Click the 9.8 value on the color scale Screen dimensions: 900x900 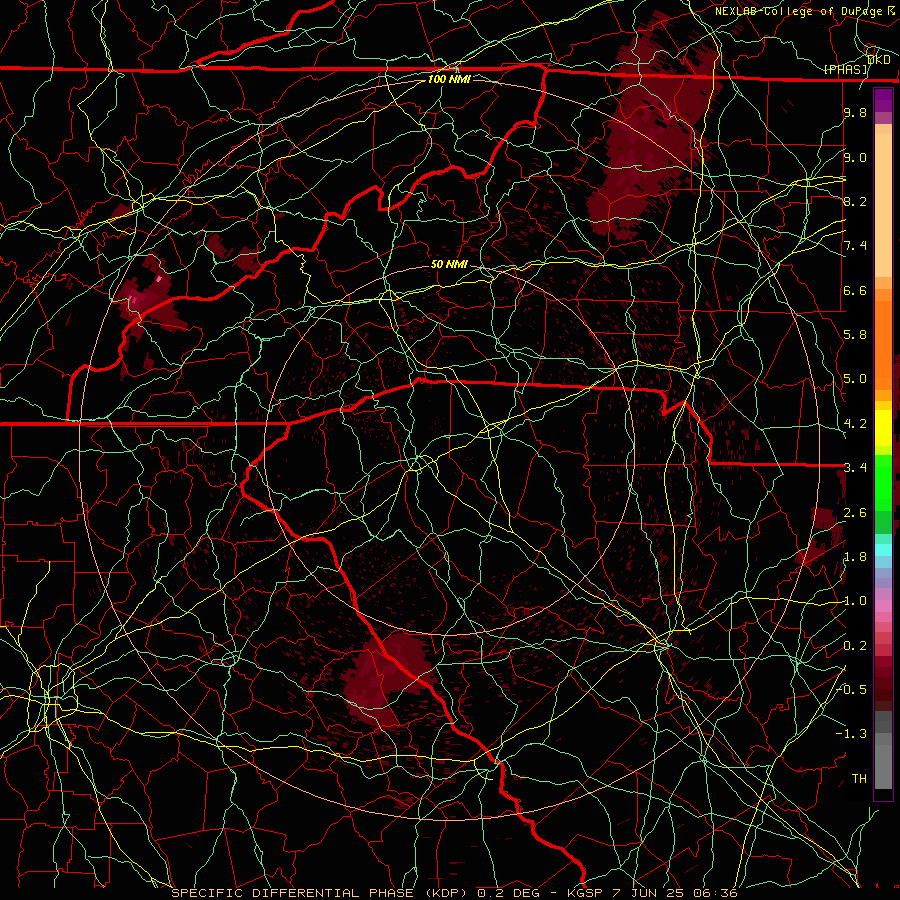tap(855, 112)
